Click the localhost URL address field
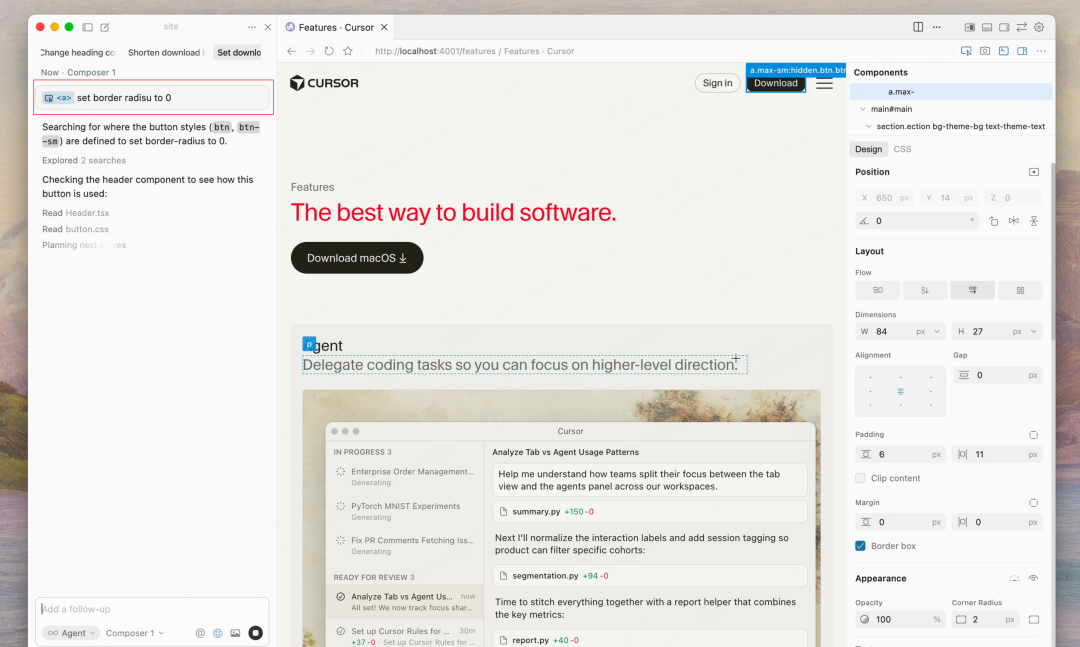The image size is (1080, 647). [475, 51]
